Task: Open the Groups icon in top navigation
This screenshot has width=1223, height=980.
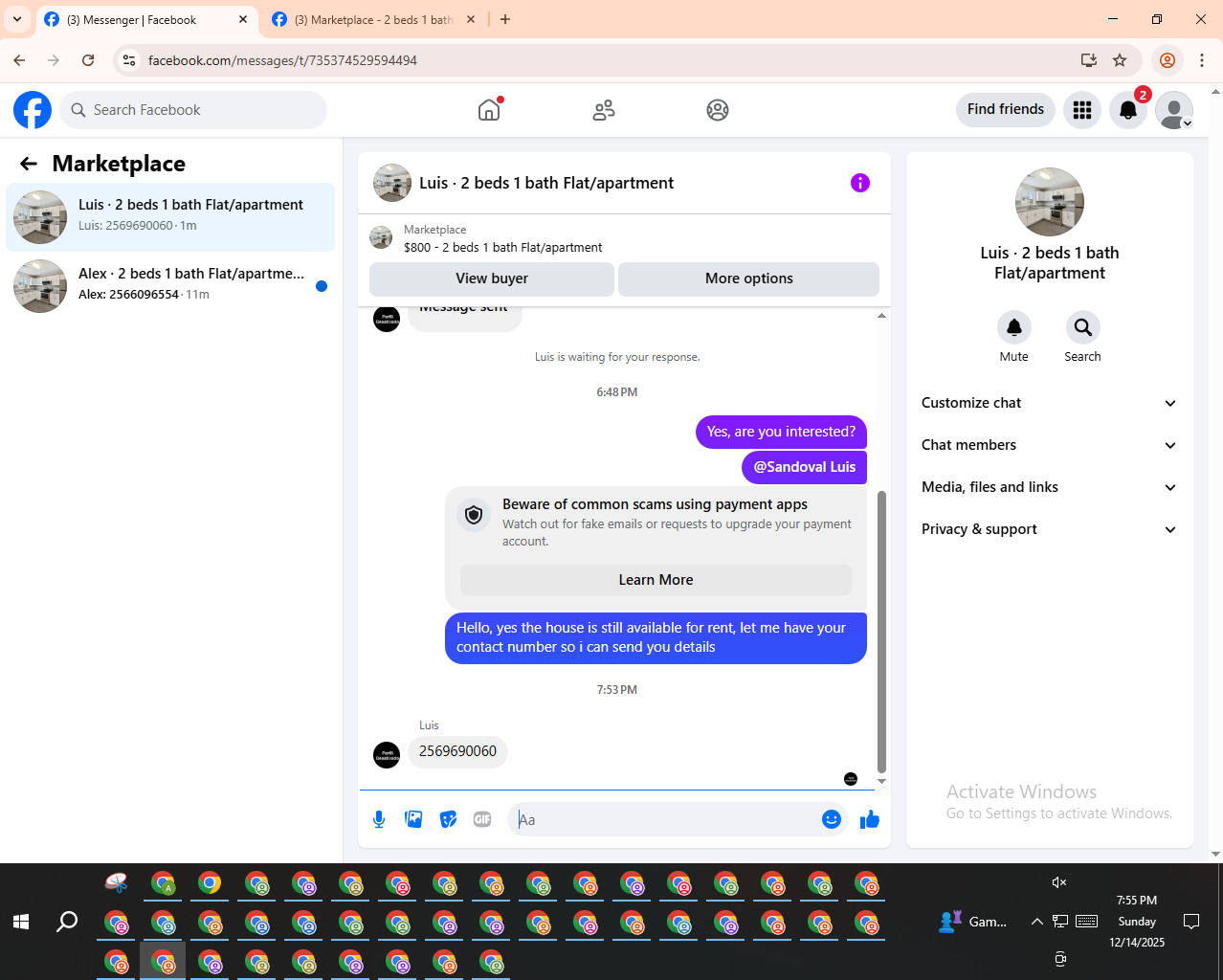Action: [x=718, y=110]
